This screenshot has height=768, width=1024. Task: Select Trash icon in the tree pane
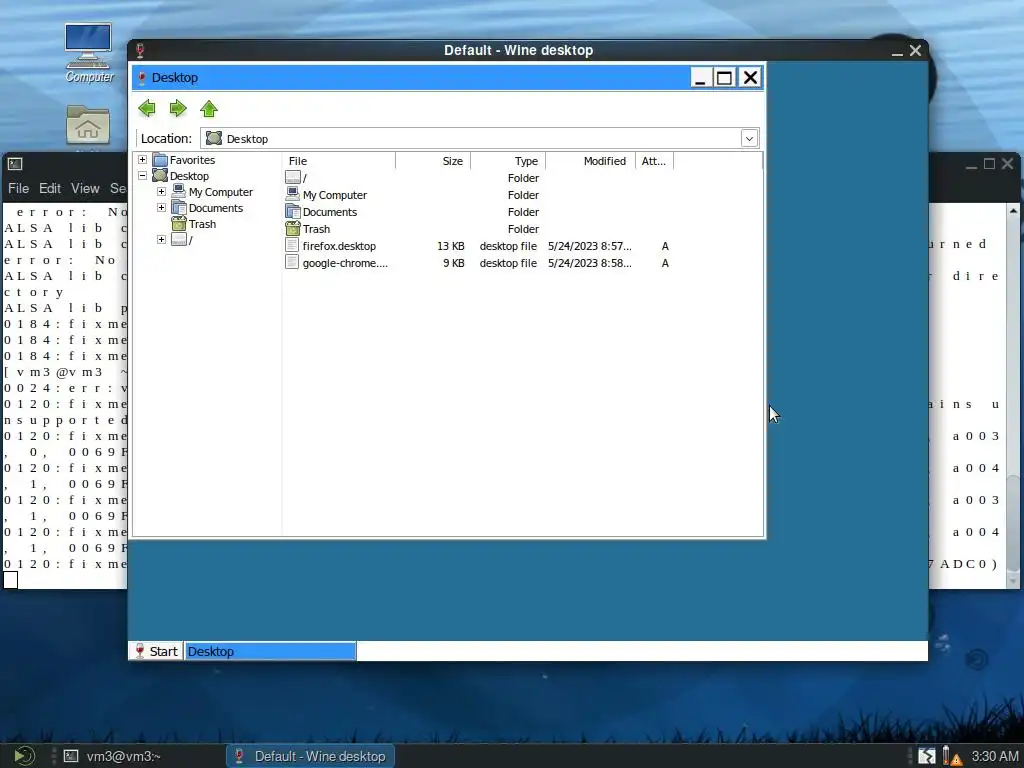click(179, 223)
